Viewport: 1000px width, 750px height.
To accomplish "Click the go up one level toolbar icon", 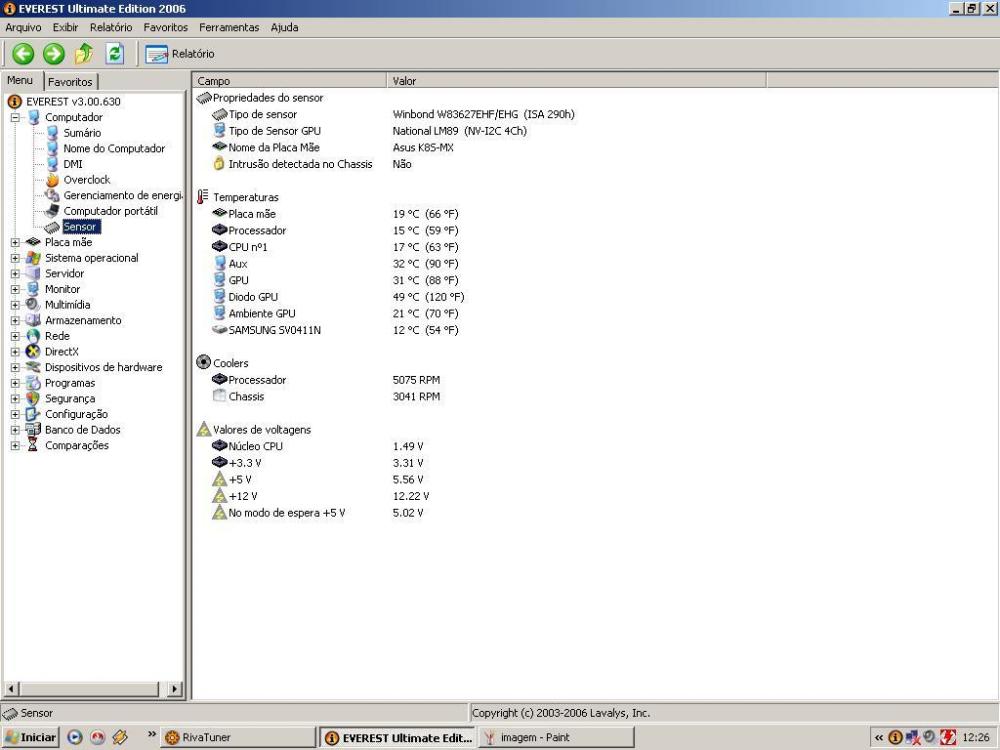I will (83, 54).
